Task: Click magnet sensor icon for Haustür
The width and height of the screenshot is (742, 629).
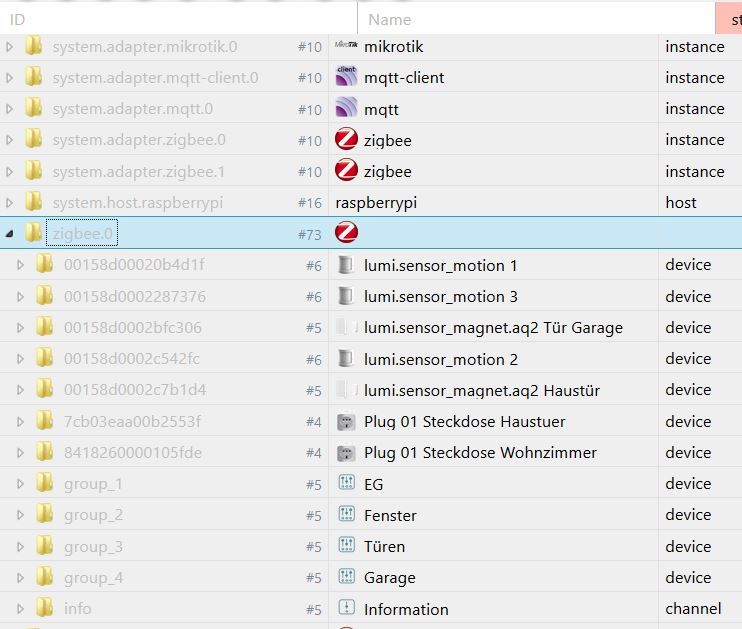Action: point(347,390)
